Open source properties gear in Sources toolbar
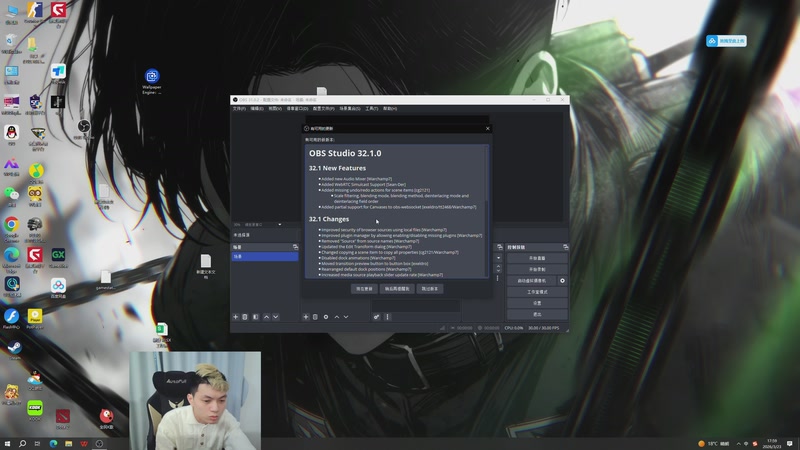 [x=326, y=317]
